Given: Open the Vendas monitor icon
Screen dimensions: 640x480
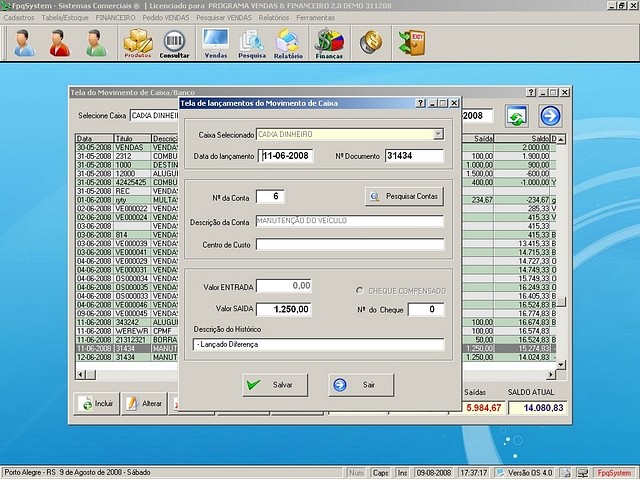Looking at the screenshot, I should [215, 43].
